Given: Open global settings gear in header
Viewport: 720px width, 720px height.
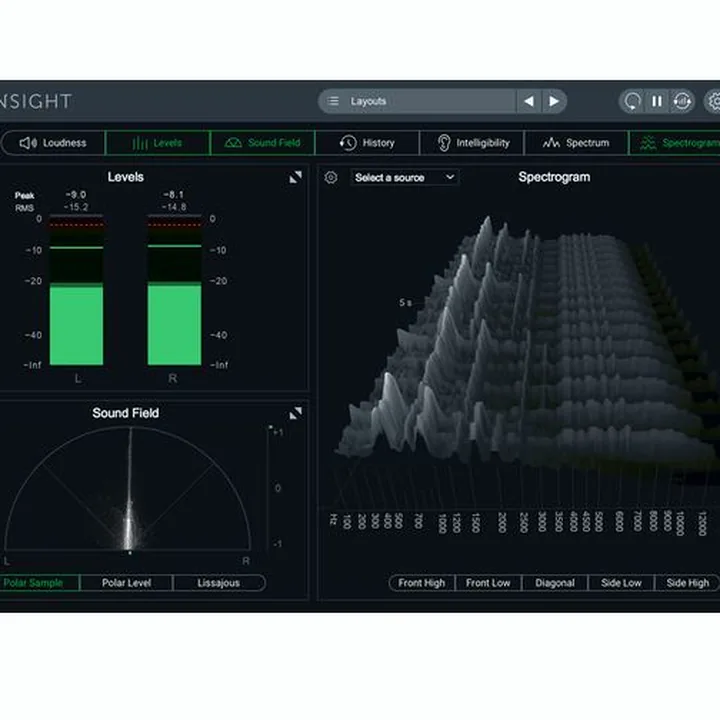Looking at the screenshot, I should pos(713,101).
